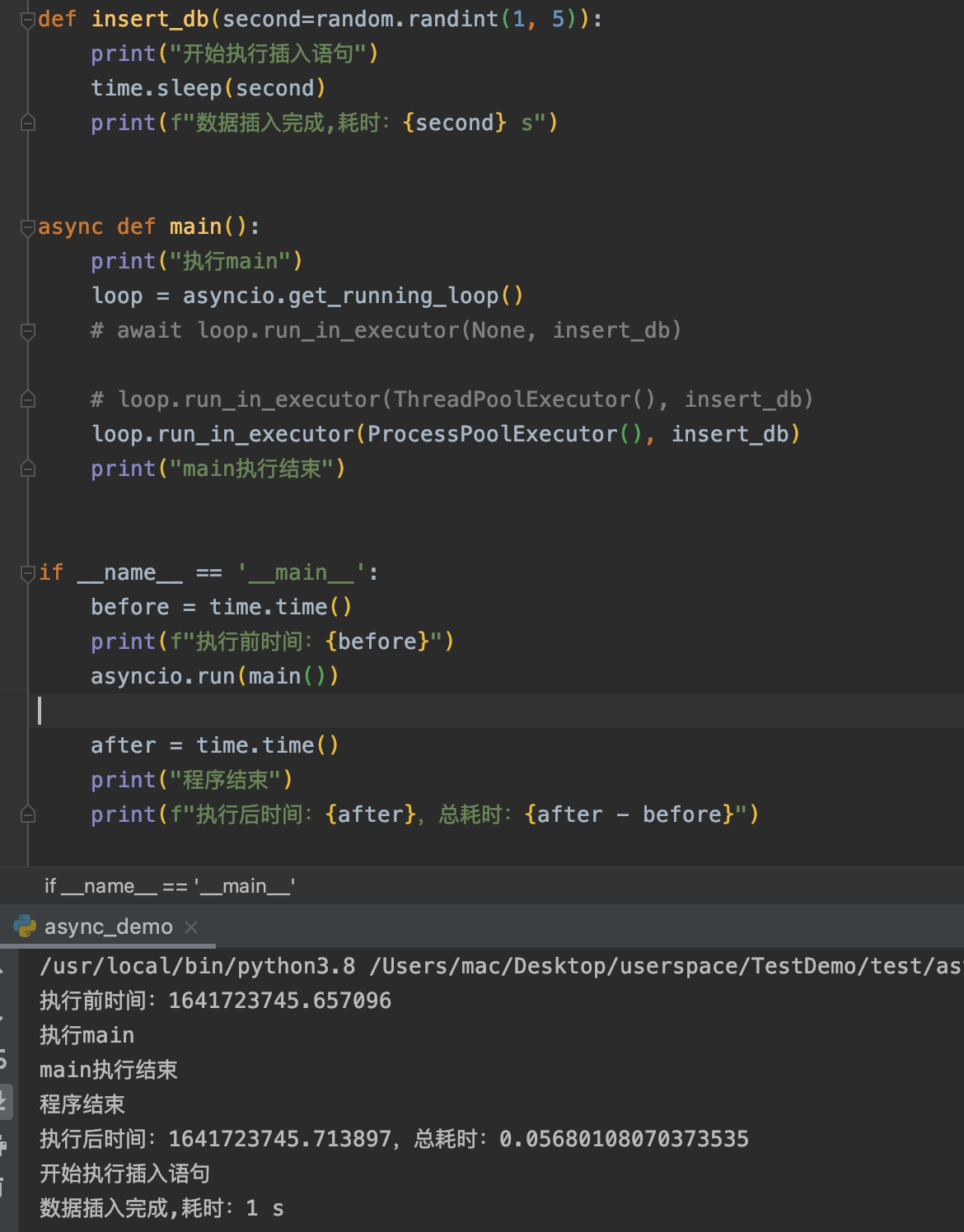Click the print("执行main") code line
Viewport: 964px width, 1232px height.
click(x=197, y=261)
